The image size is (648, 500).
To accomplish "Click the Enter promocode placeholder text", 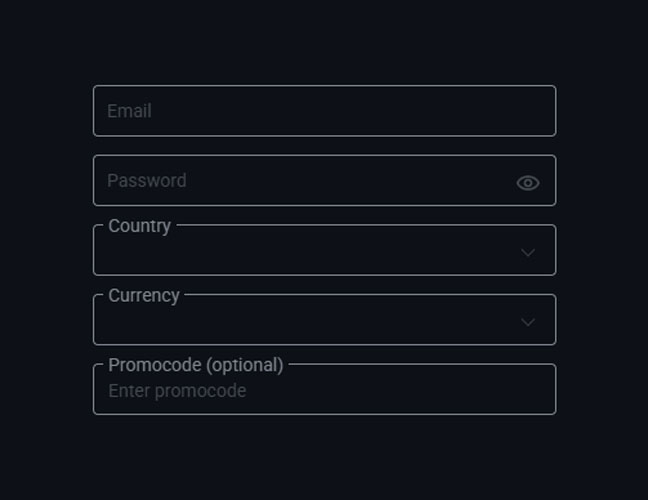I will click(177, 391).
